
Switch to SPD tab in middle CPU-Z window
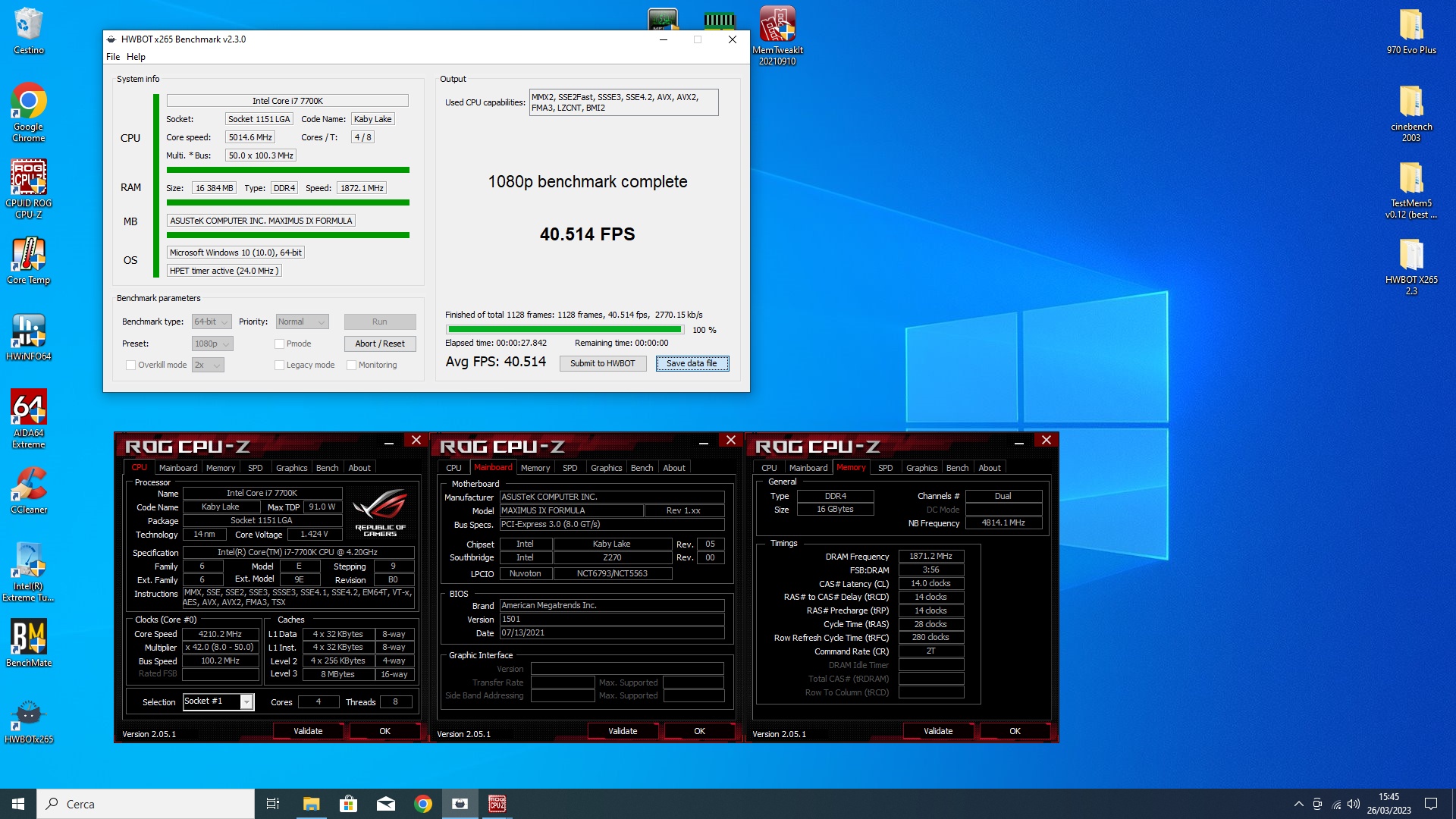[570, 468]
